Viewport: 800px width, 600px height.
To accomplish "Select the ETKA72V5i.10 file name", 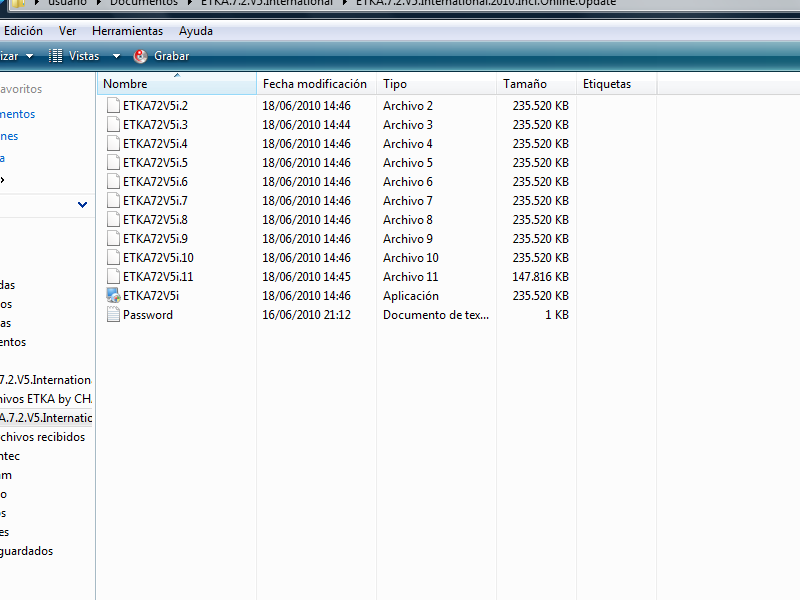I will (158, 258).
